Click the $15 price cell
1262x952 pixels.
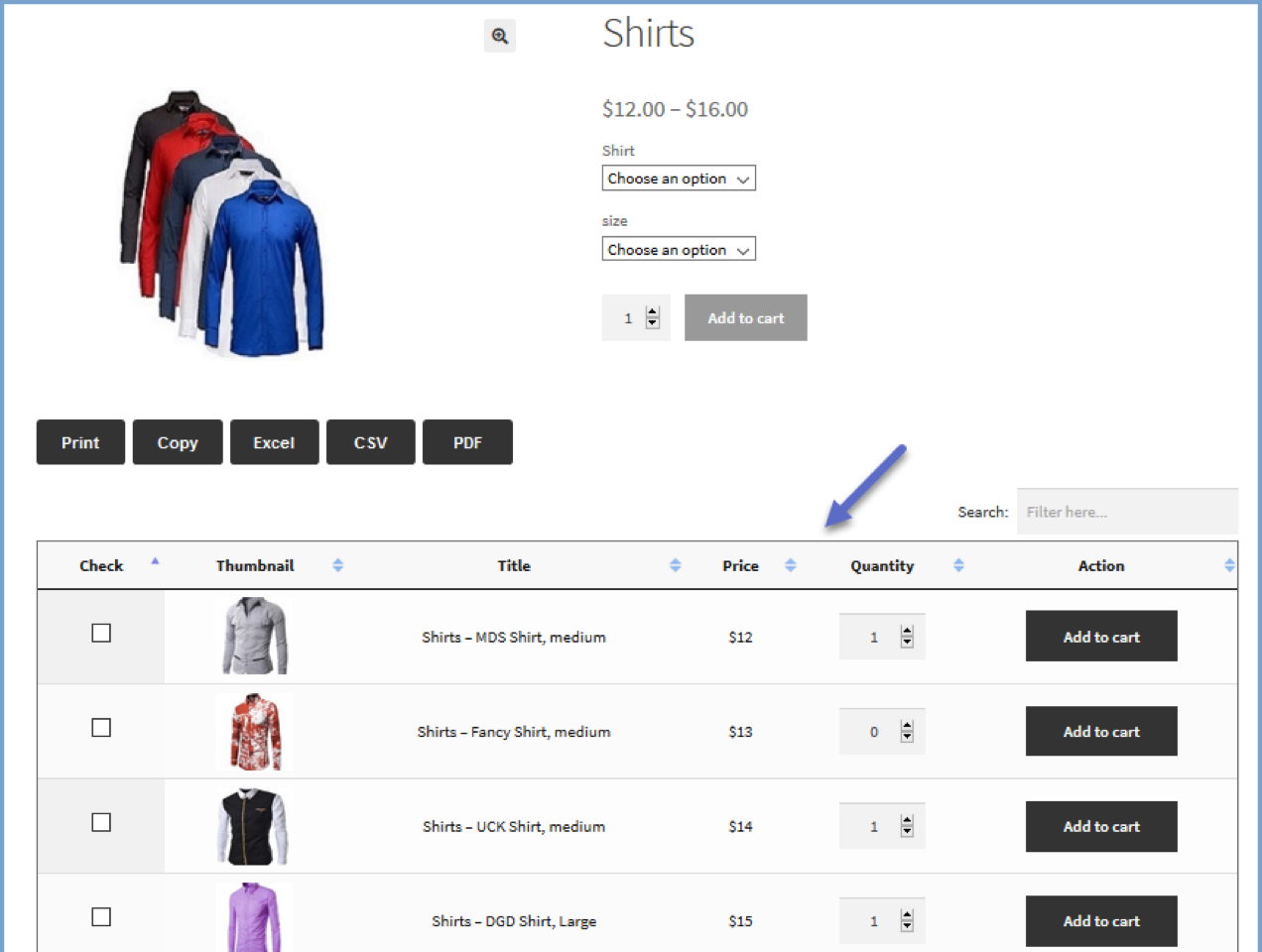[740, 921]
